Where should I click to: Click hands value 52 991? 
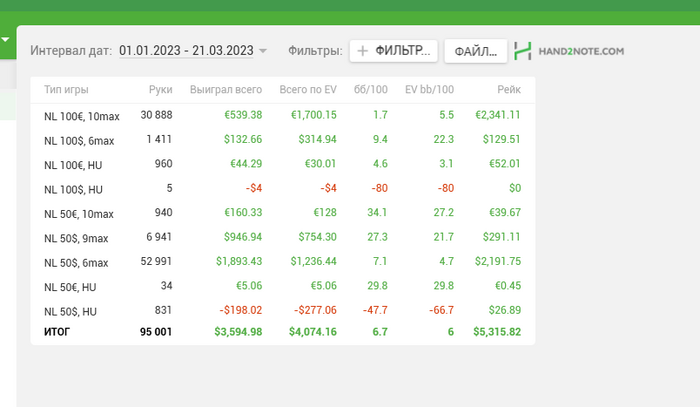[156, 261]
